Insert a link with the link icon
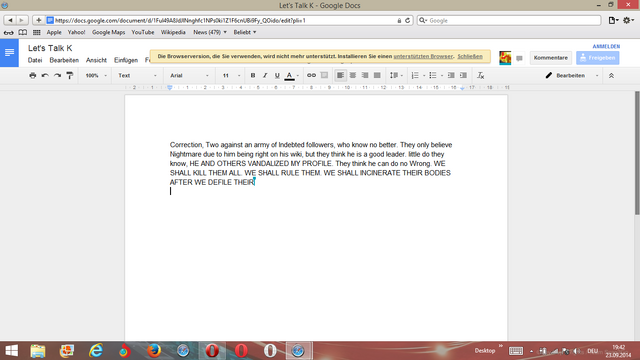The height and width of the screenshot is (360, 640). point(311,76)
